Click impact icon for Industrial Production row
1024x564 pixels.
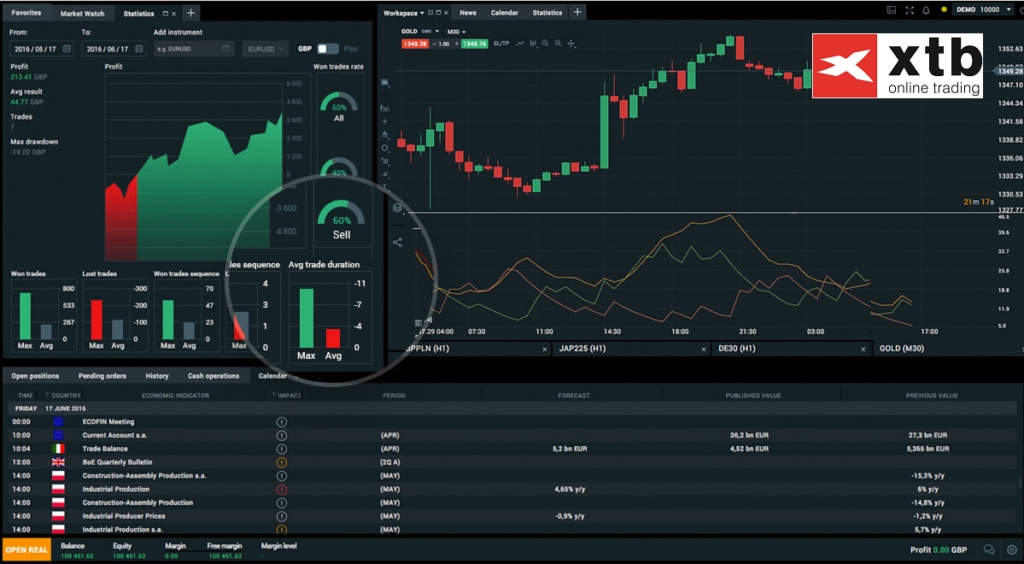[x=282, y=489]
